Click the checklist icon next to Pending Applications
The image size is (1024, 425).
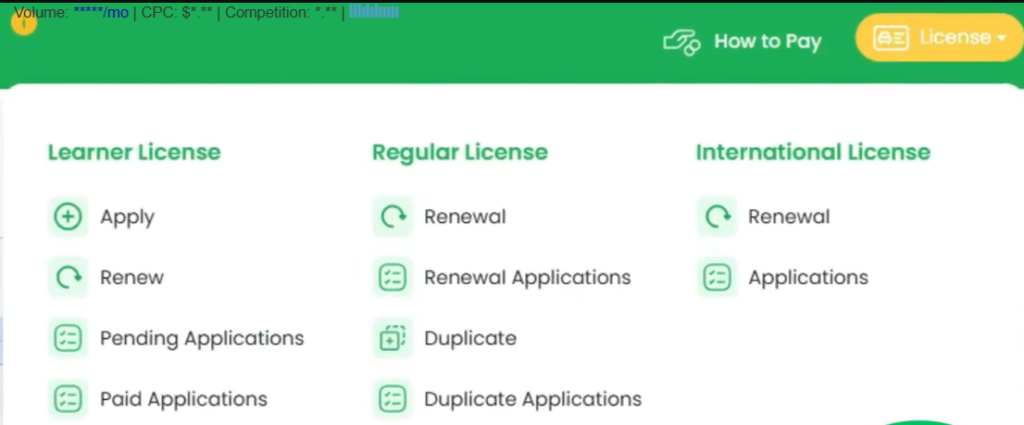[68, 338]
